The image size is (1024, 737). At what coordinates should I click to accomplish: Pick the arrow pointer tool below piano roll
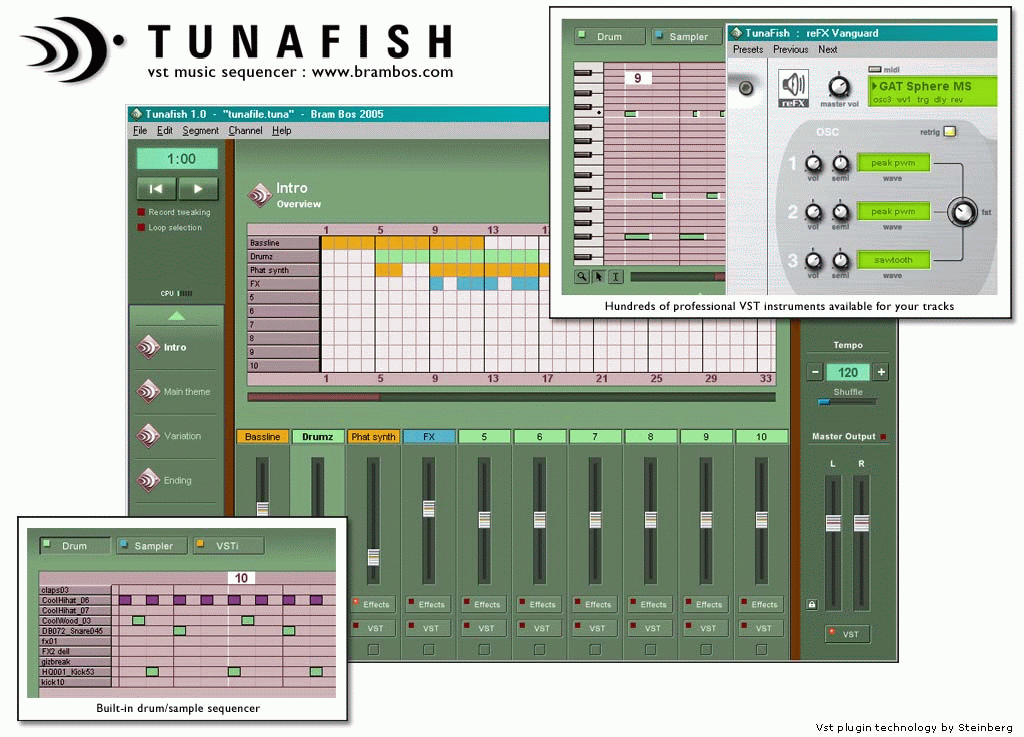tap(598, 277)
